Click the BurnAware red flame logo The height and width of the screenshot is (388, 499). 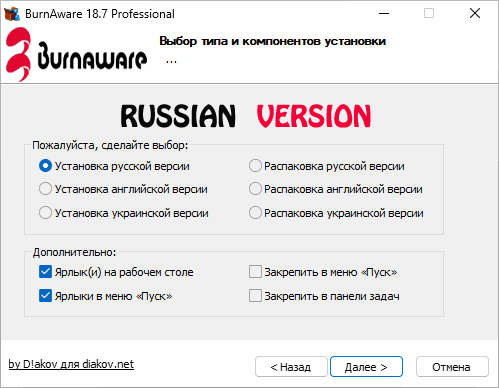point(19,54)
